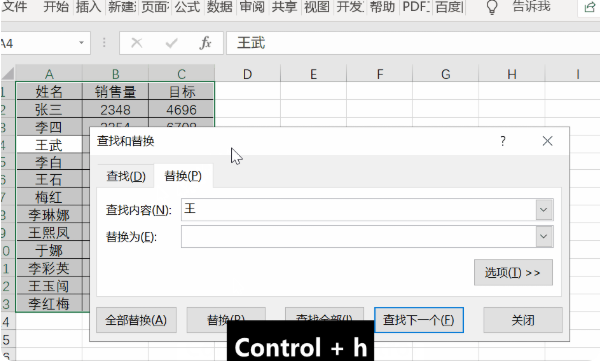
Task: Select the 替换(P) tab in dialog
Action: tap(183, 176)
